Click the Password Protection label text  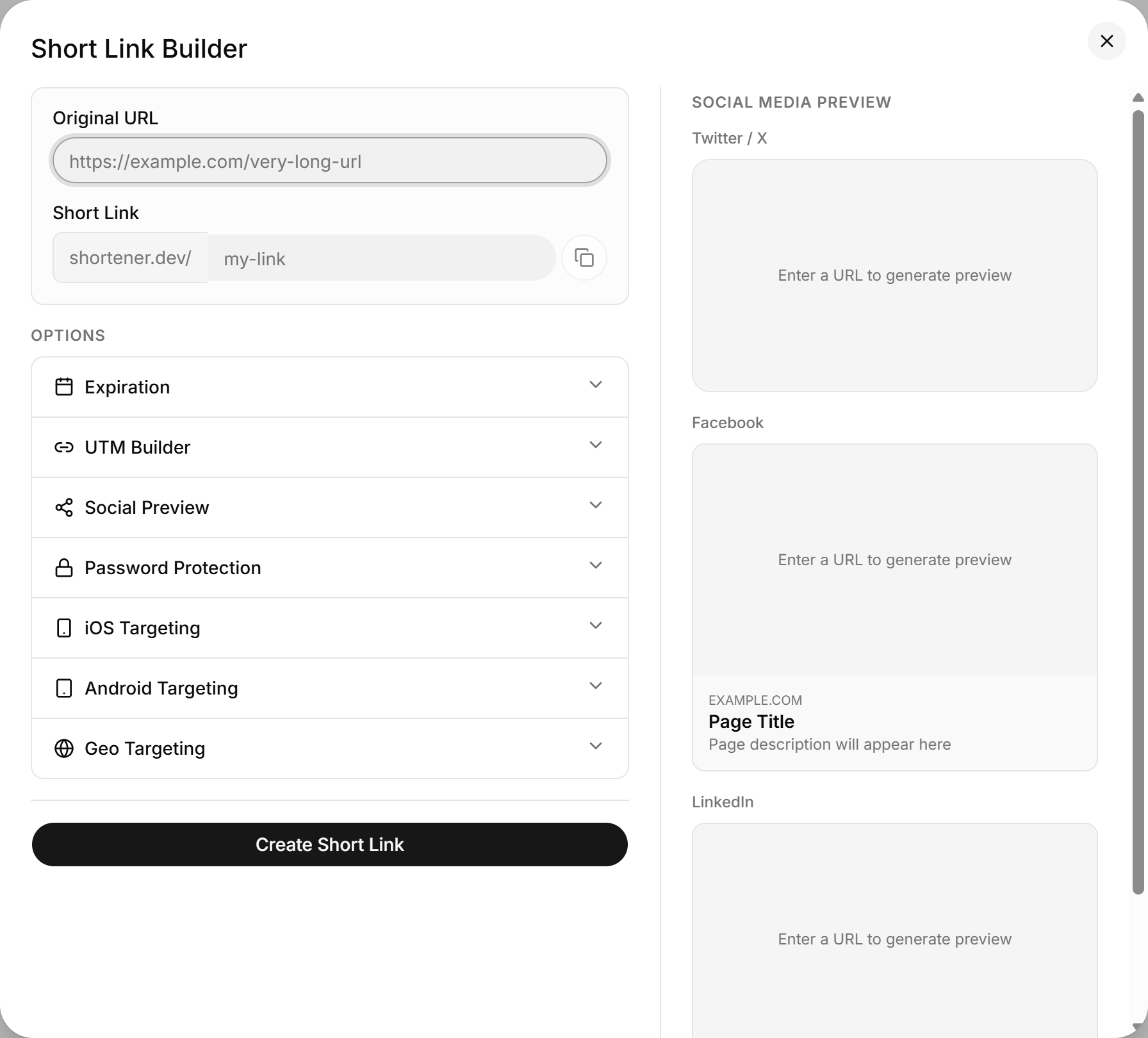coord(173,568)
